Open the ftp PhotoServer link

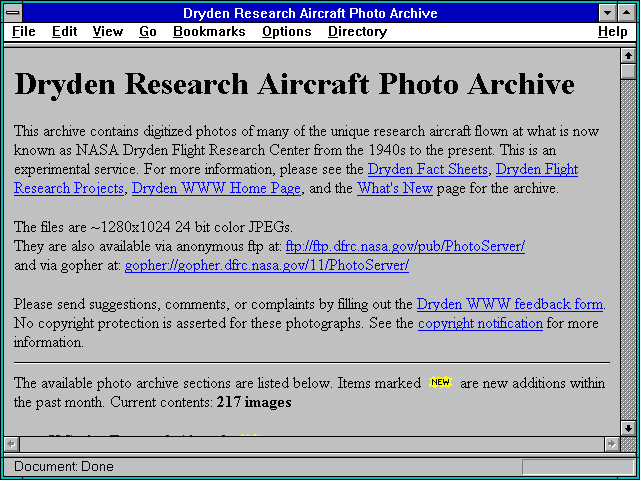405,246
